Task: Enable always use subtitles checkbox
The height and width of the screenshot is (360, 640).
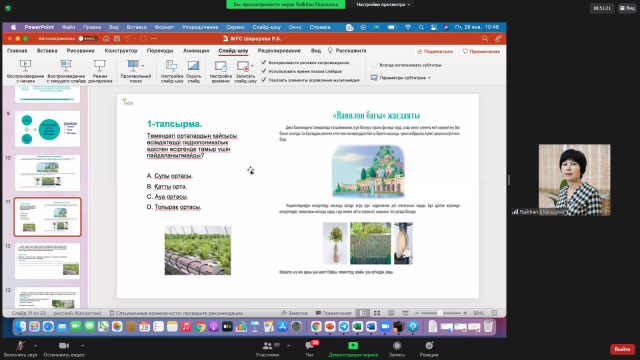Action: coord(374,65)
